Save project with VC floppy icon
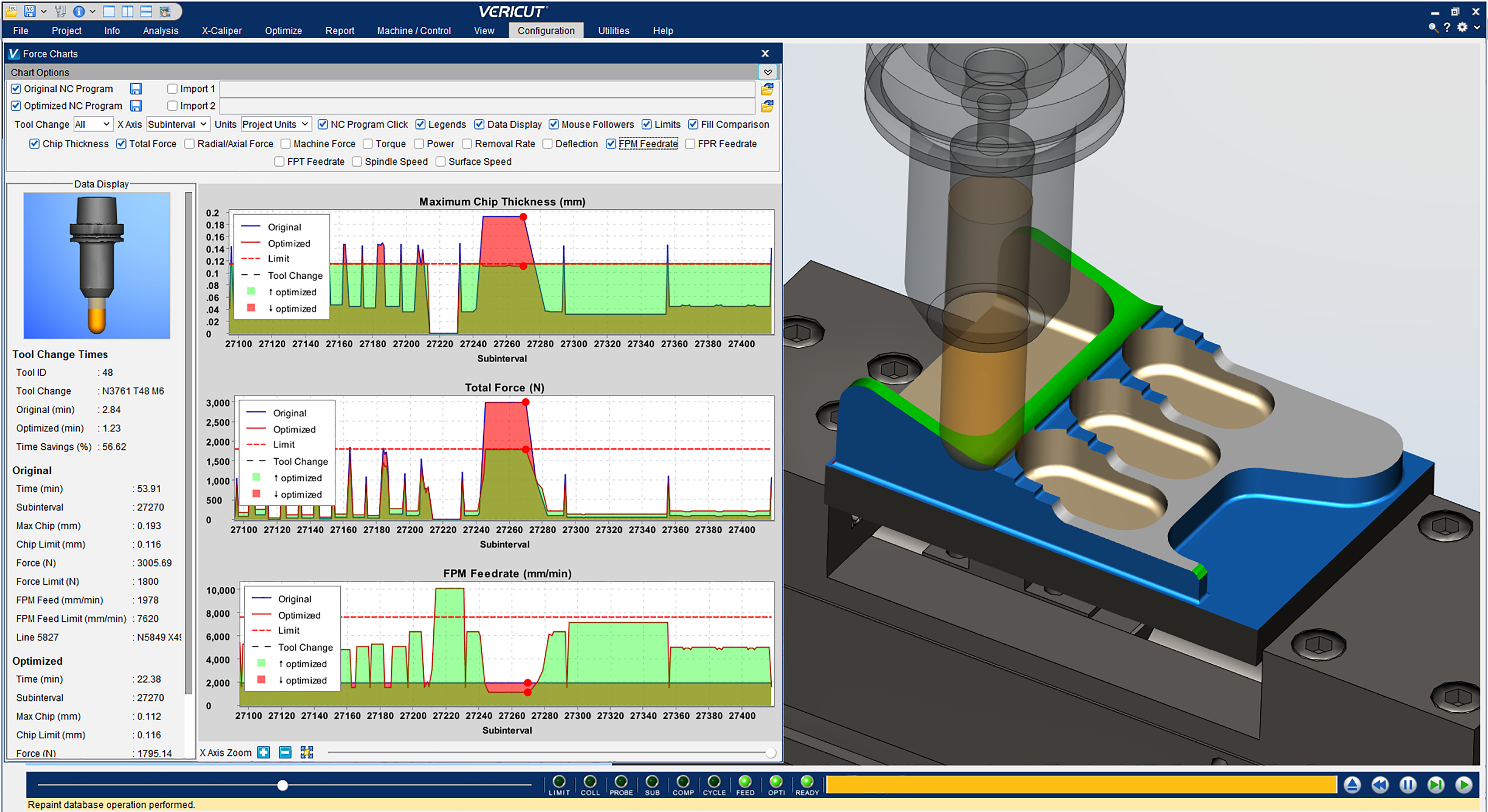 pos(29,11)
